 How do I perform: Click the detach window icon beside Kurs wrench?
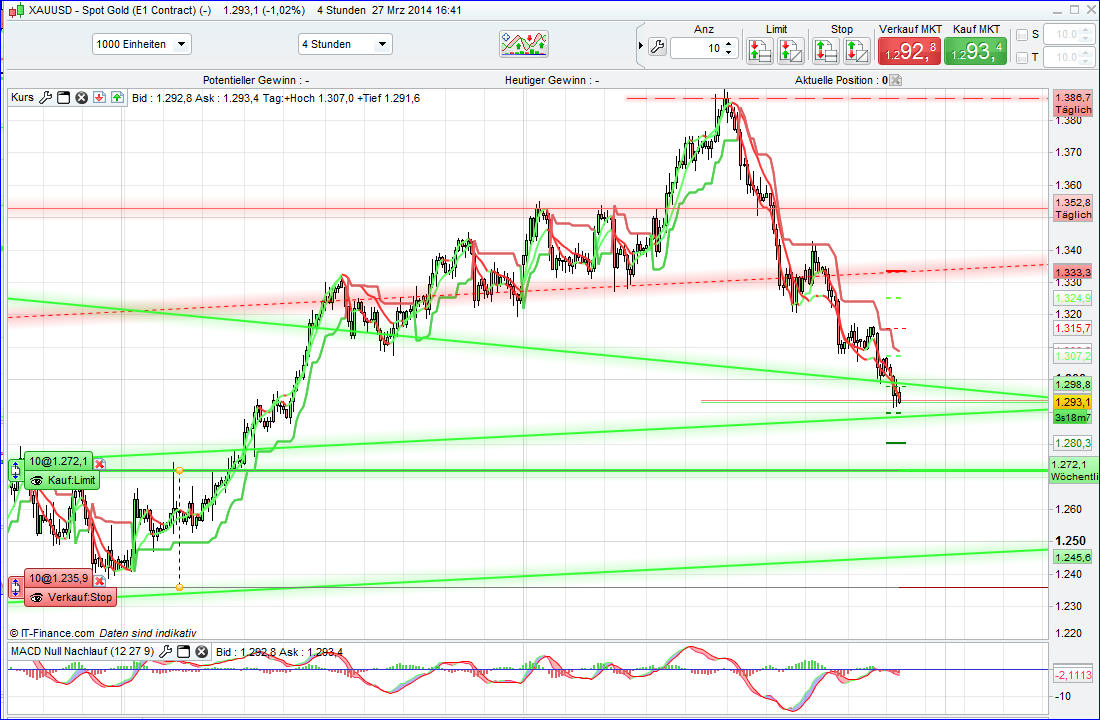click(63, 97)
